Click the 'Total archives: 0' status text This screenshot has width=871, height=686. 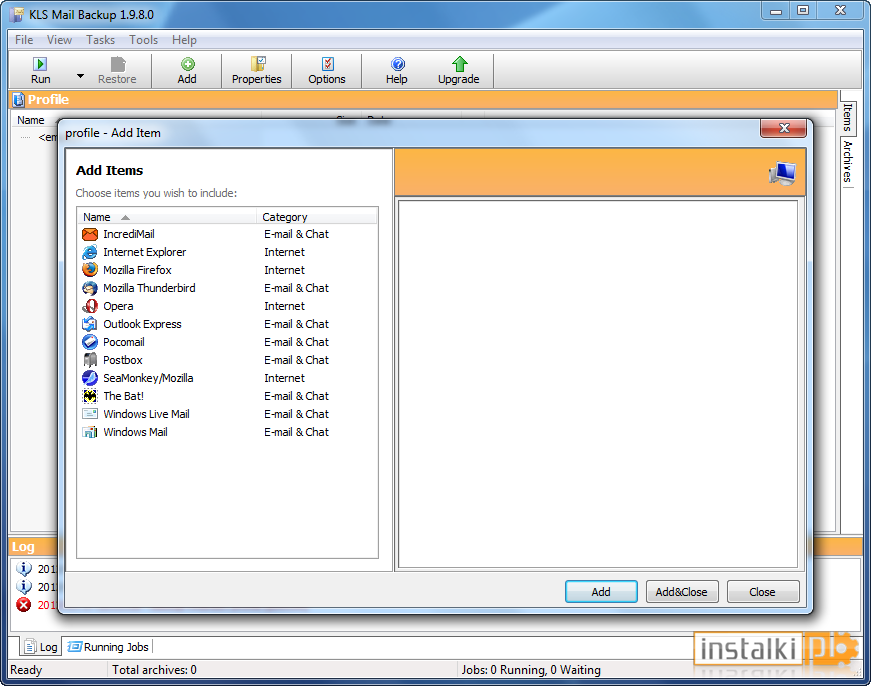click(x=154, y=670)
